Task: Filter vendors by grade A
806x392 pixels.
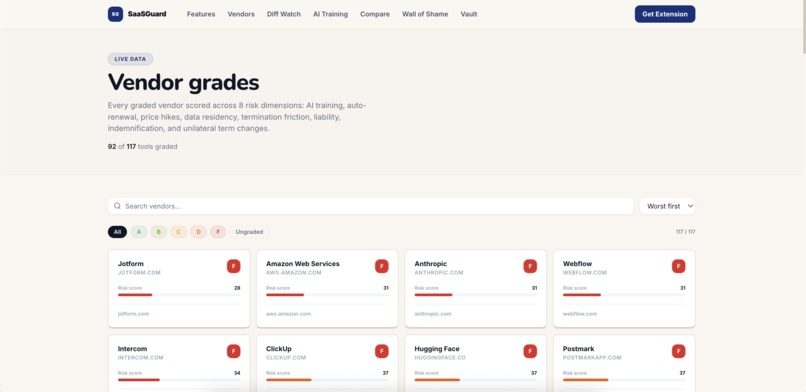Action: [x=139, y=232]
